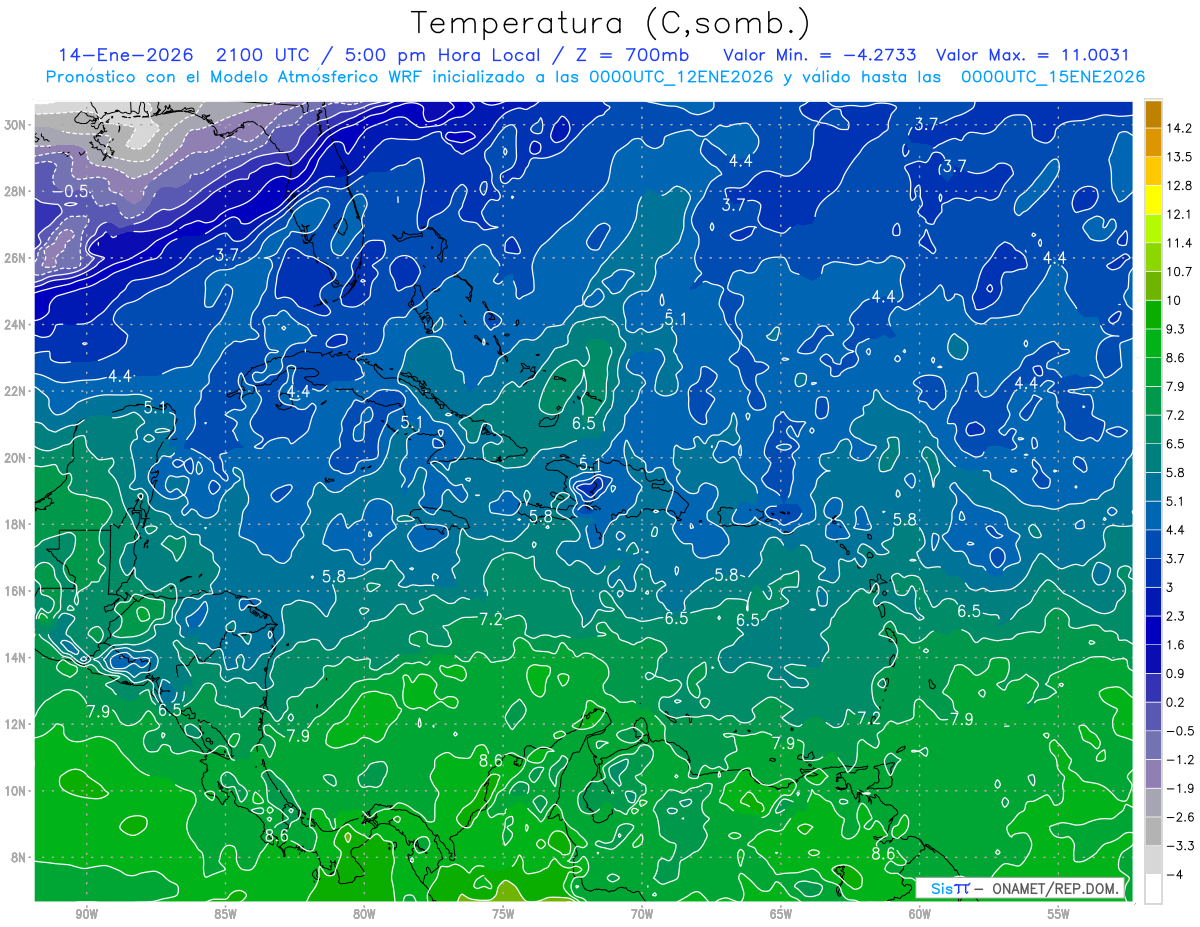Screen dimensions: 1200x927
Task: Click the "Valor Max. = 11.0031" text
Action: pyautogui.click(x=1033, y=55)
